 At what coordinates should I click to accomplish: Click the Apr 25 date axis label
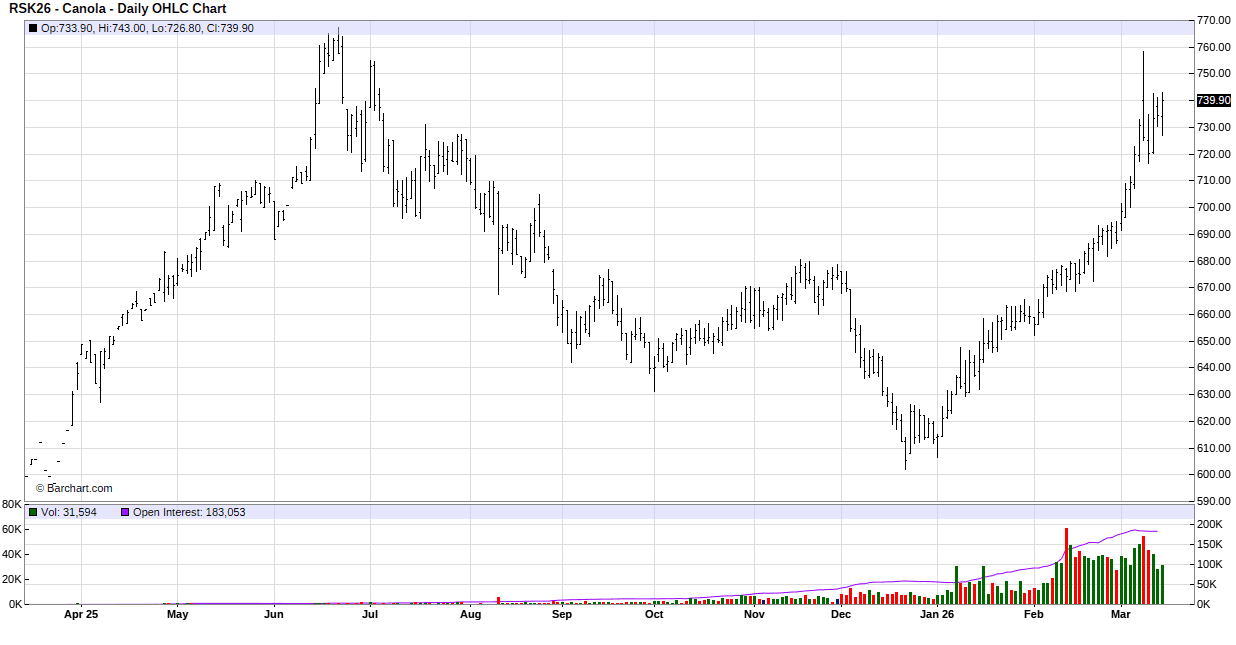click(x=79, y=615)
